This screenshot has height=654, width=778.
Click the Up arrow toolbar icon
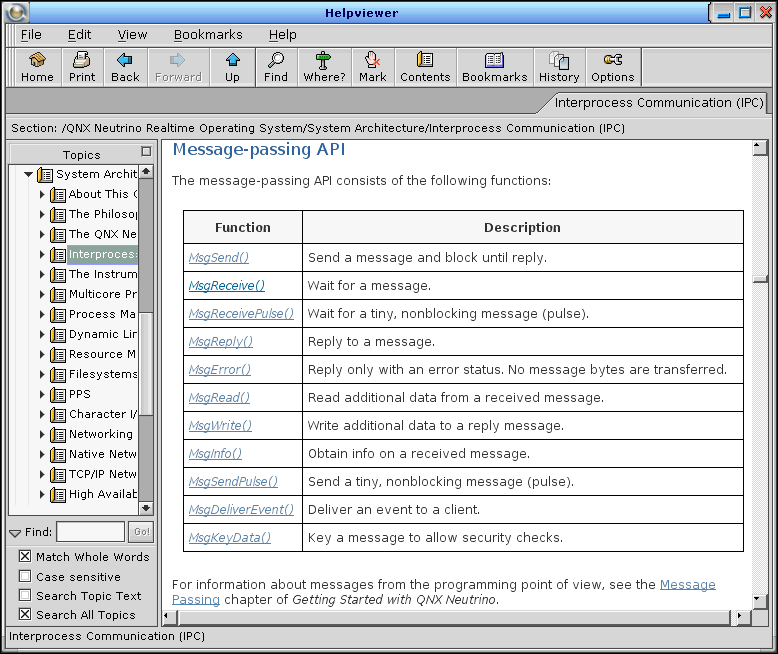tap(232, 67)
